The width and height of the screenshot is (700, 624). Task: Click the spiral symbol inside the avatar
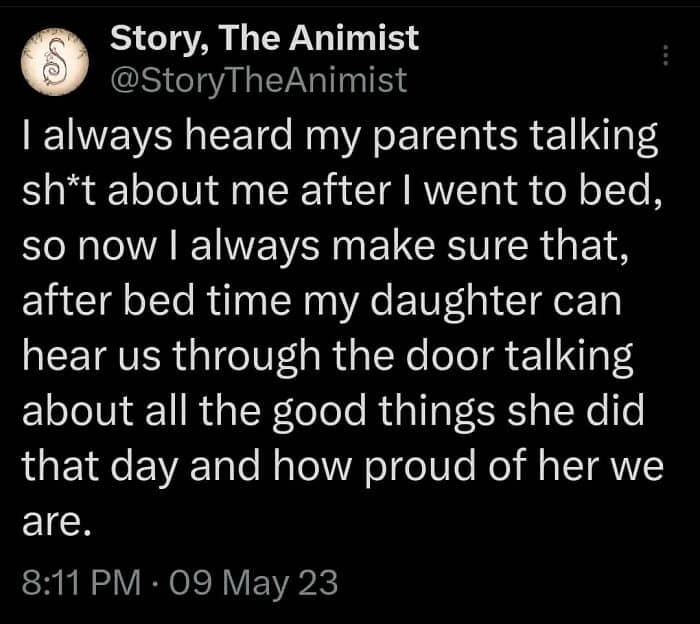(x=54, y=62)
